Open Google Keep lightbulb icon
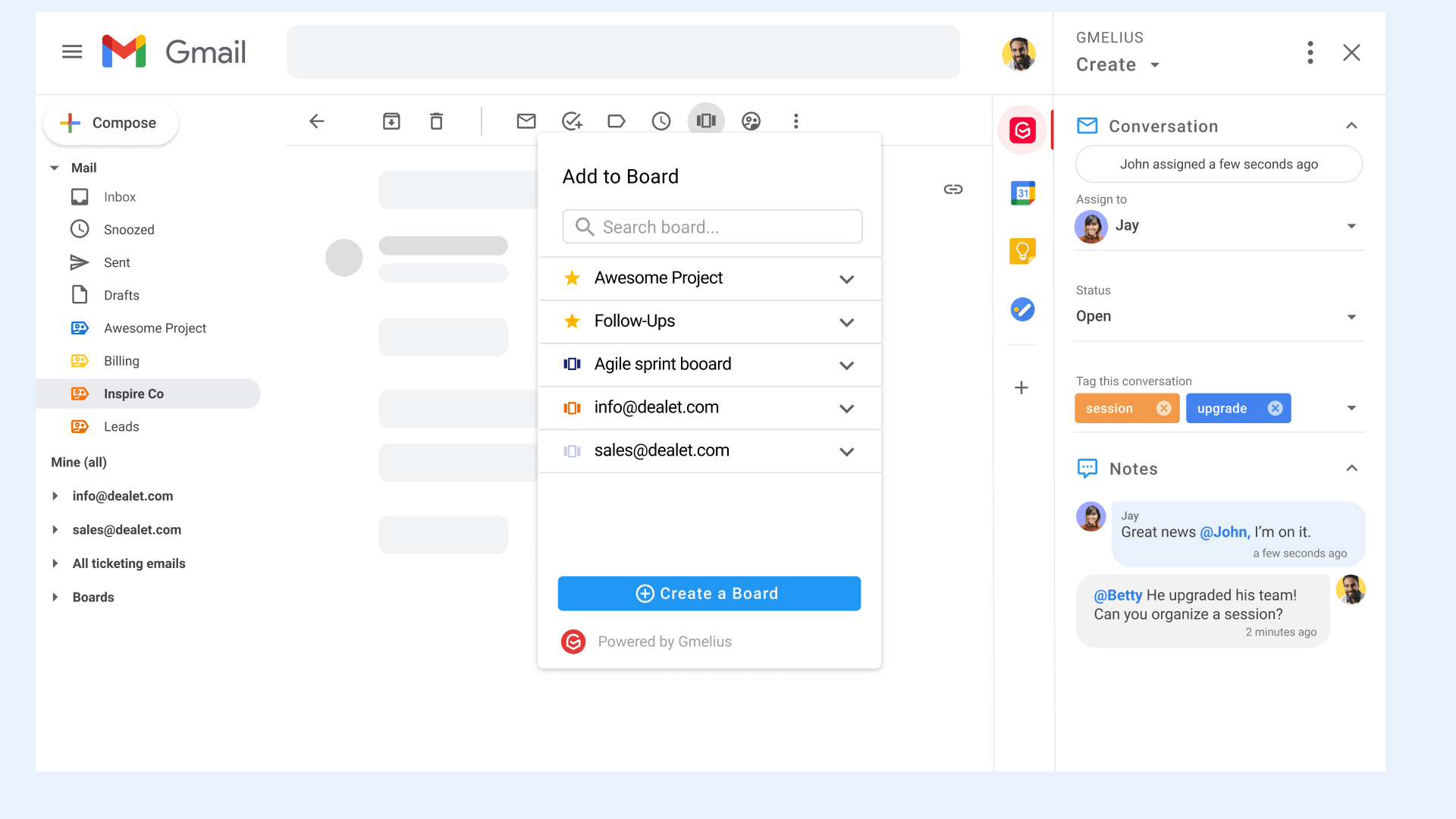The image size is (1456, 819). coord(1022,251)
